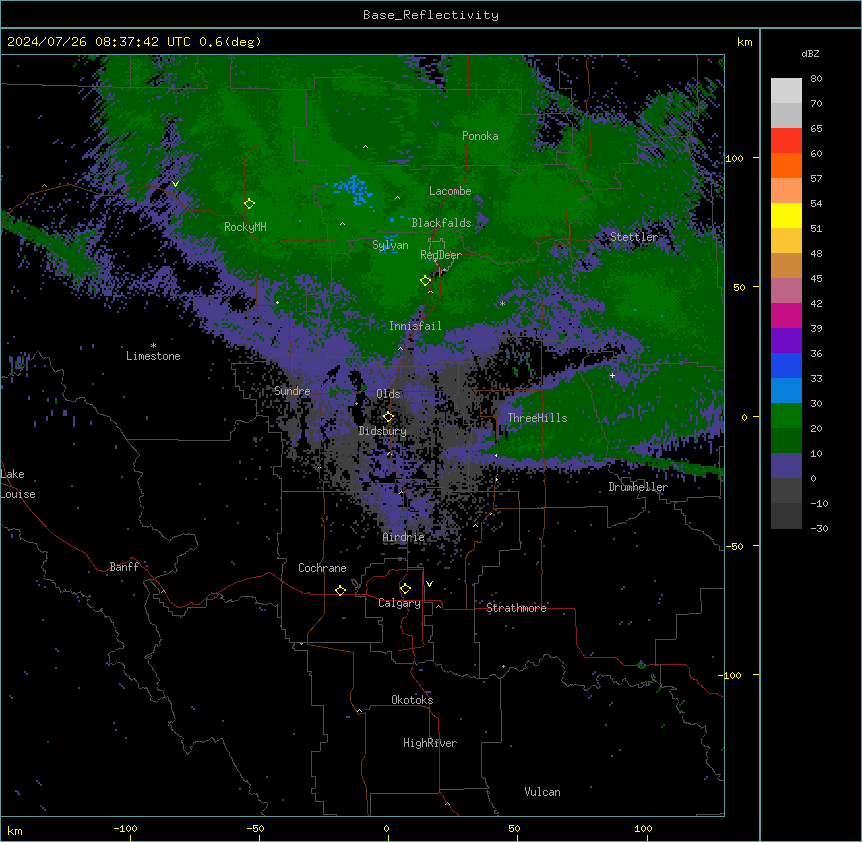Select the Lacombe city label
Screen dimensions: 862x842
point(450,191)
